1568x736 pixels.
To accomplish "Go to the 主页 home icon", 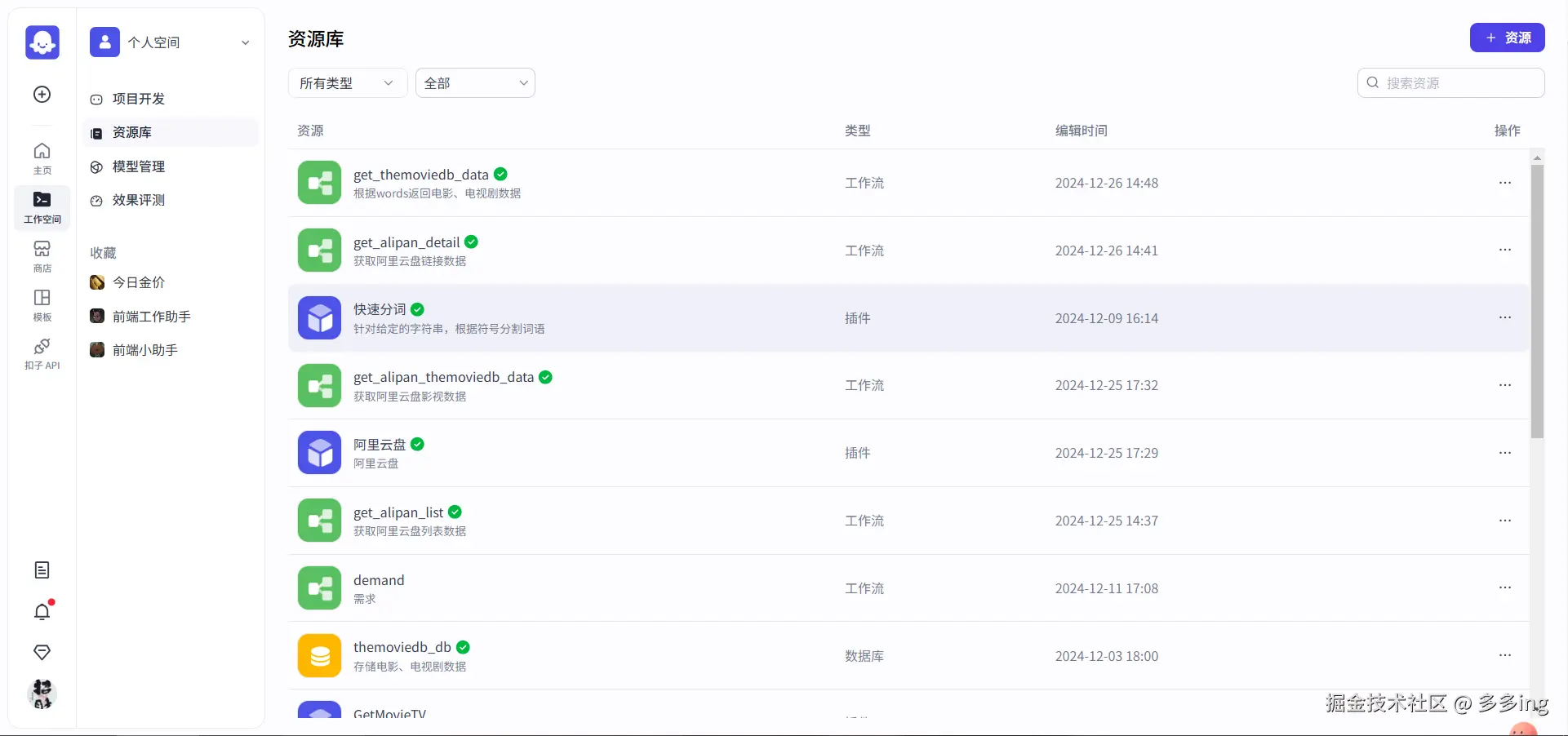I will point(42,158).
